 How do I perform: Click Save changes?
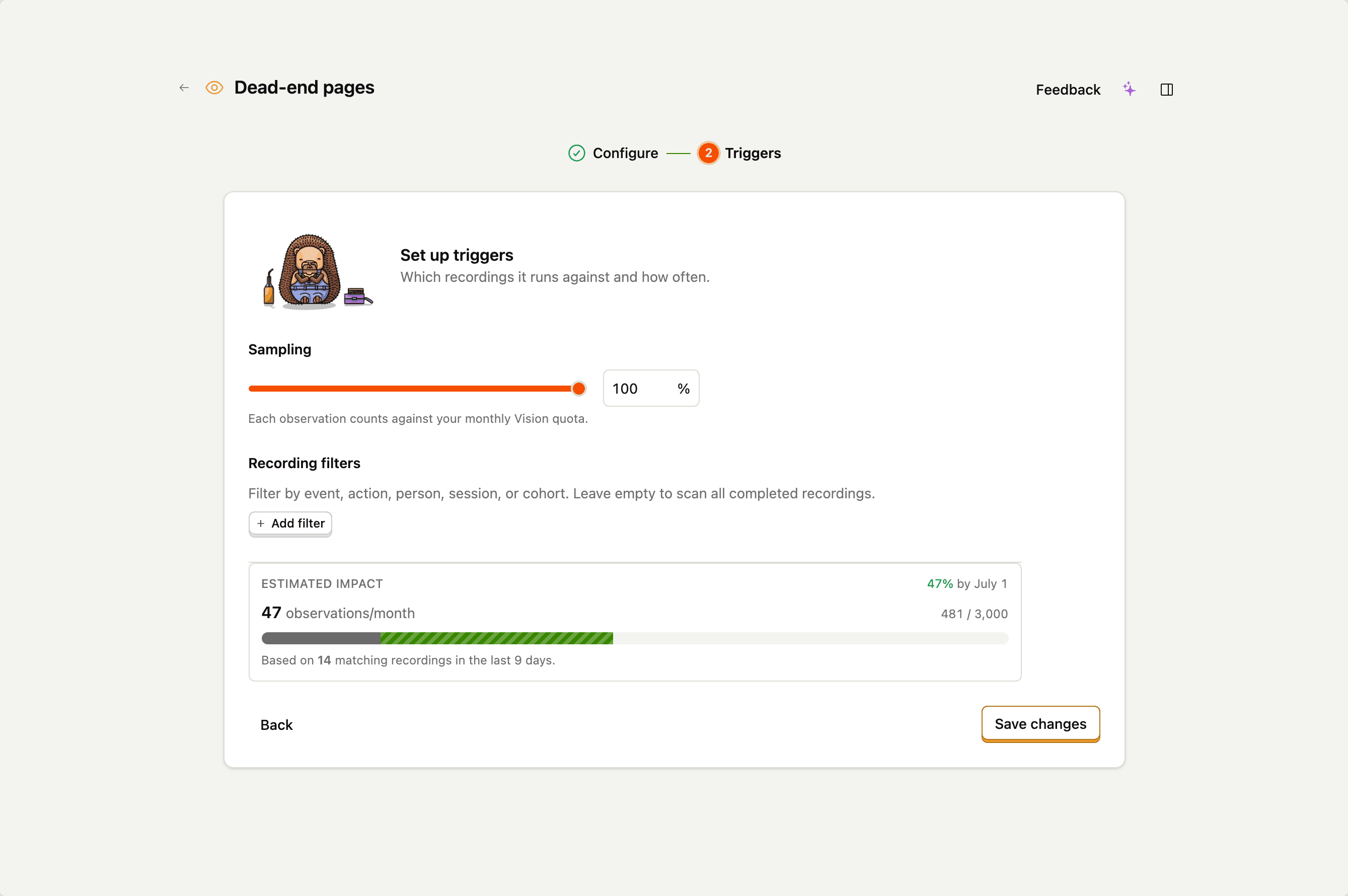(1040, 724)
